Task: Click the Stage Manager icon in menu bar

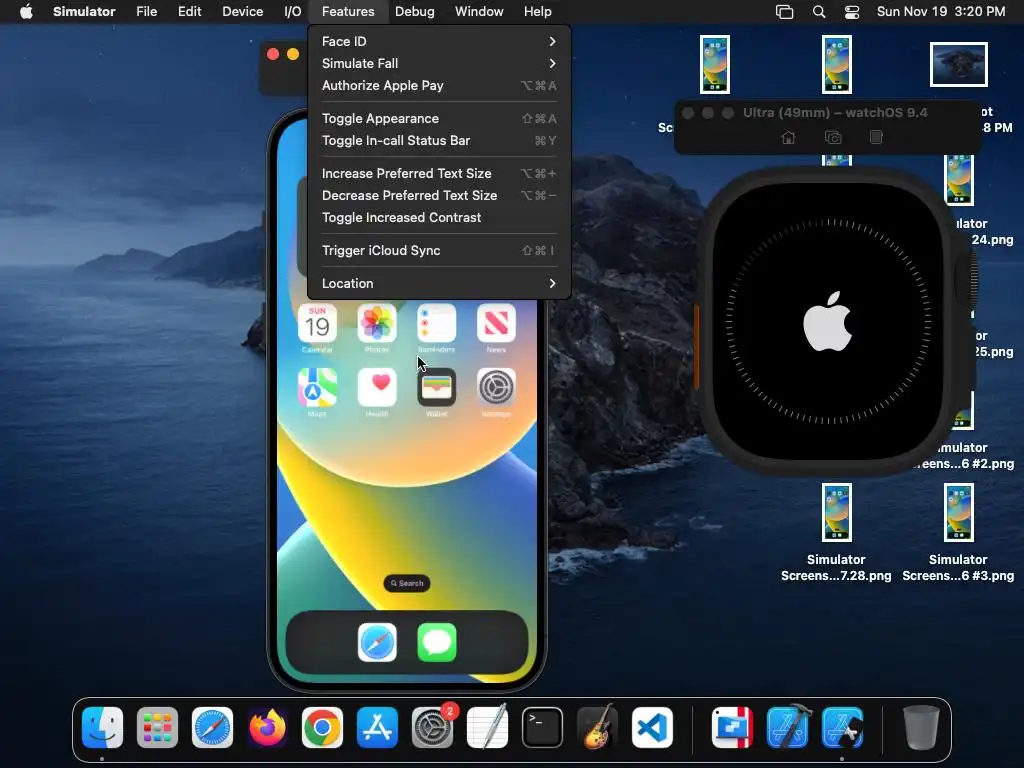Action: [784, 11]
